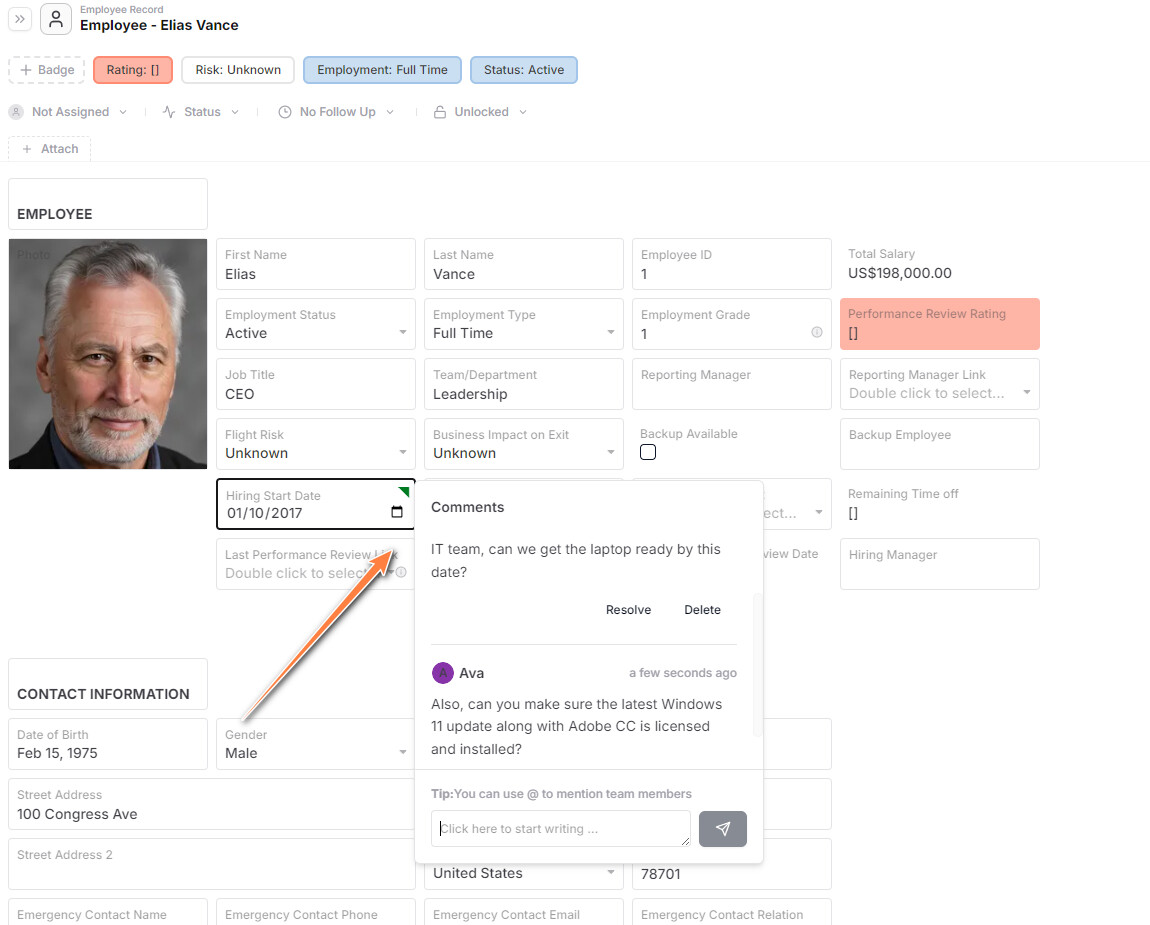Resolve the laptop comment

[628, 610]
